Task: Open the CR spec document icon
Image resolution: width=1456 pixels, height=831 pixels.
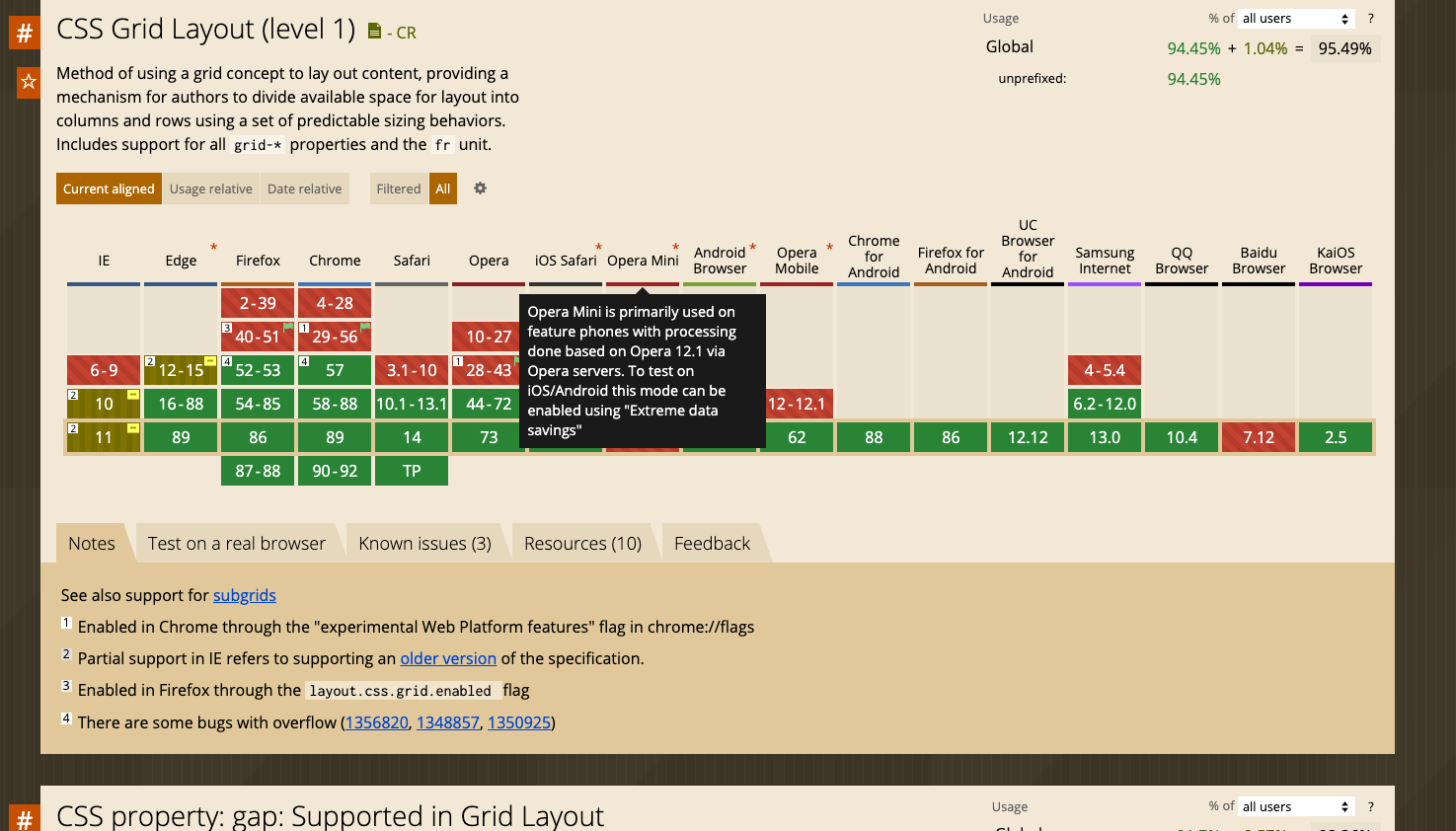Action: click(374, 32)
